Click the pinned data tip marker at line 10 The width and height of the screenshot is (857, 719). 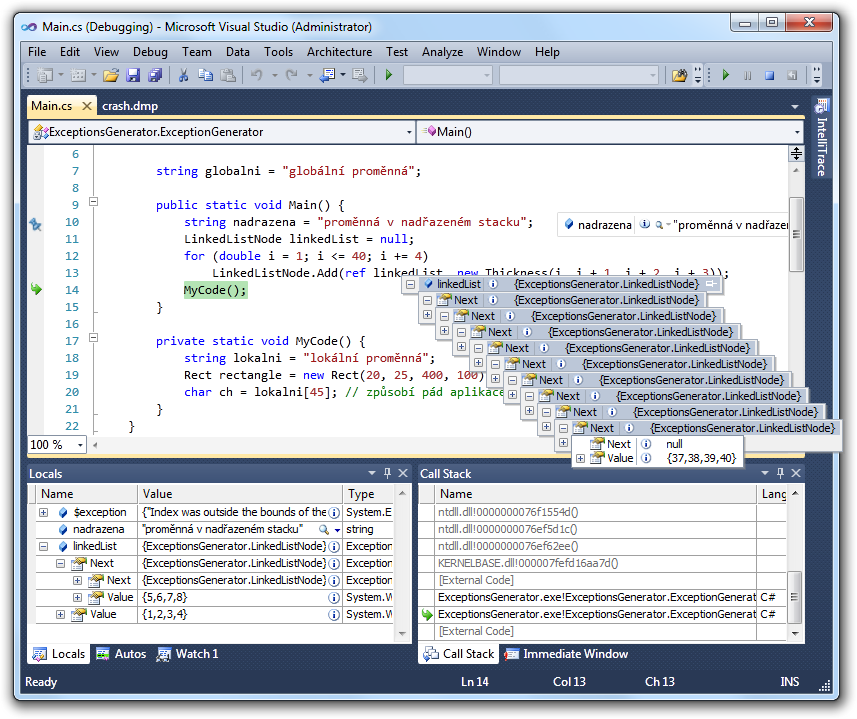36,223
